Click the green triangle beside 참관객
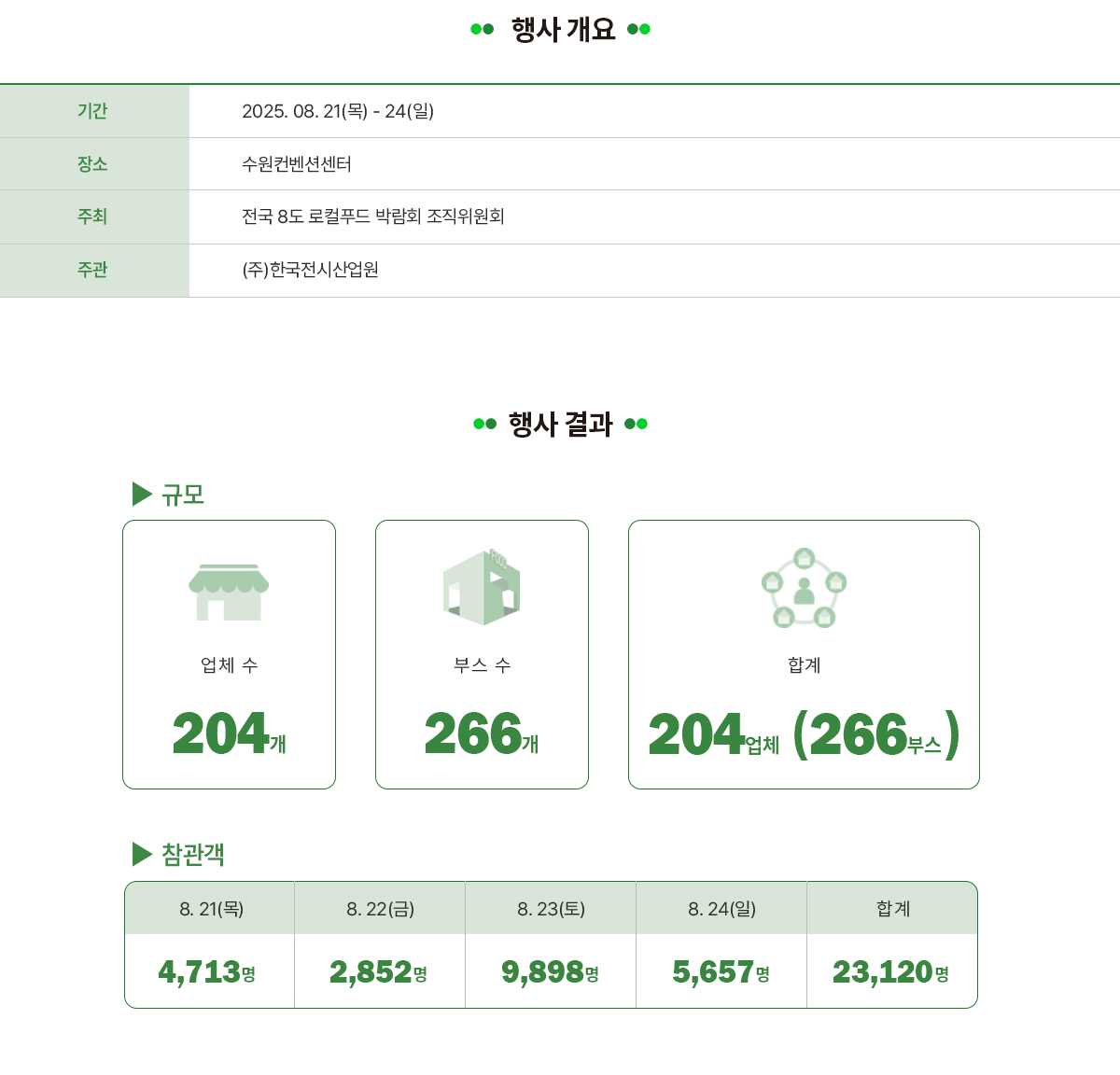 (x=142, y=854)
